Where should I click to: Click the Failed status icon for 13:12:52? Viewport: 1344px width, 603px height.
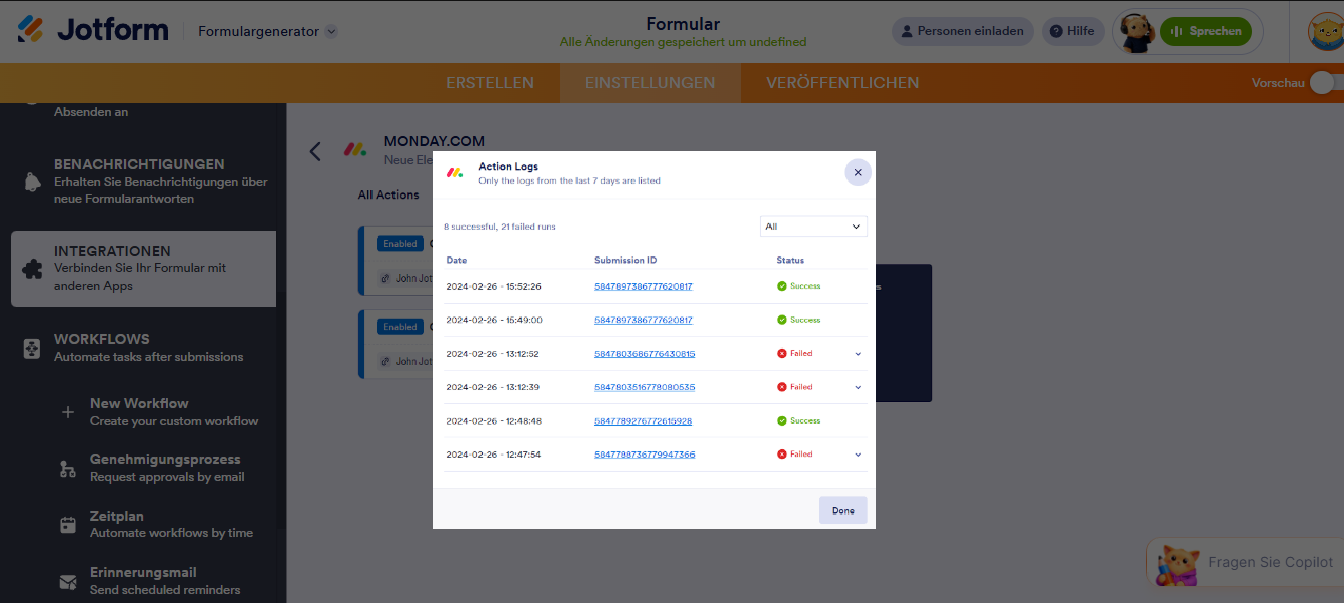pyautogui.click(x=782, y=353)
